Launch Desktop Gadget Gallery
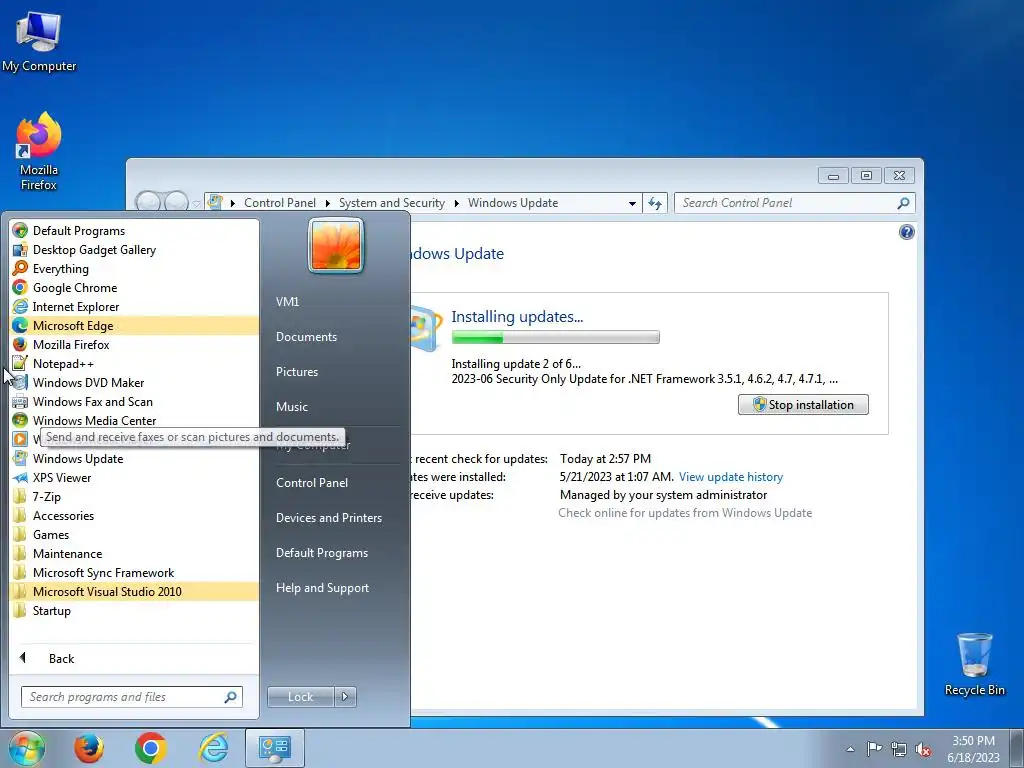 click(x=134, y=249)
